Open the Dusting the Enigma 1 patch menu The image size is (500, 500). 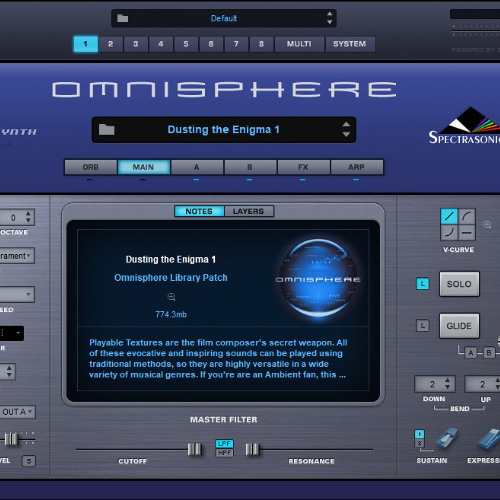[x=224, y=130]
